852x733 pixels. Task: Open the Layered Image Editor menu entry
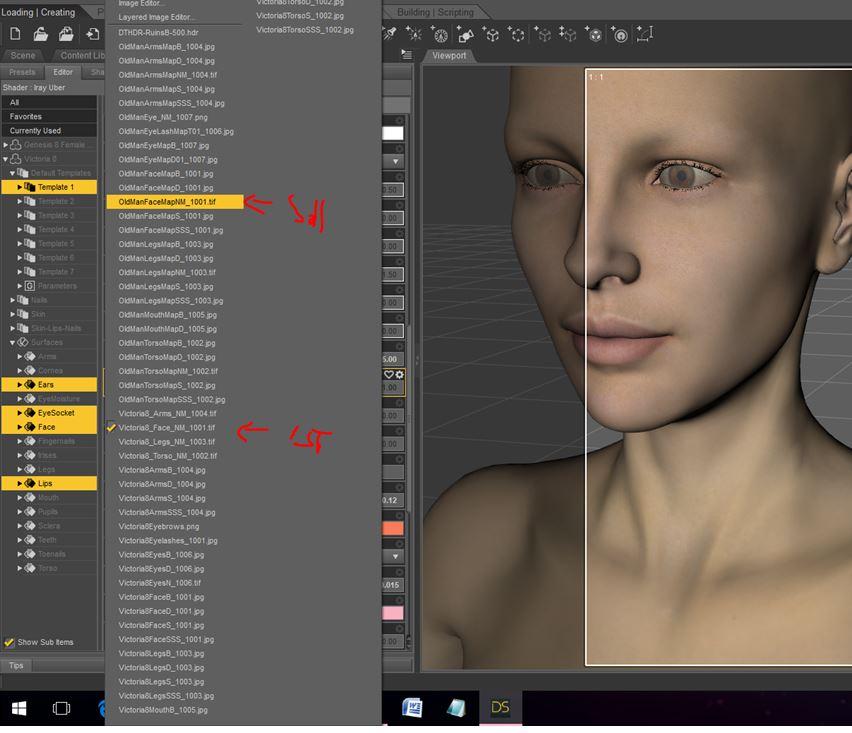tap(156, 18)
